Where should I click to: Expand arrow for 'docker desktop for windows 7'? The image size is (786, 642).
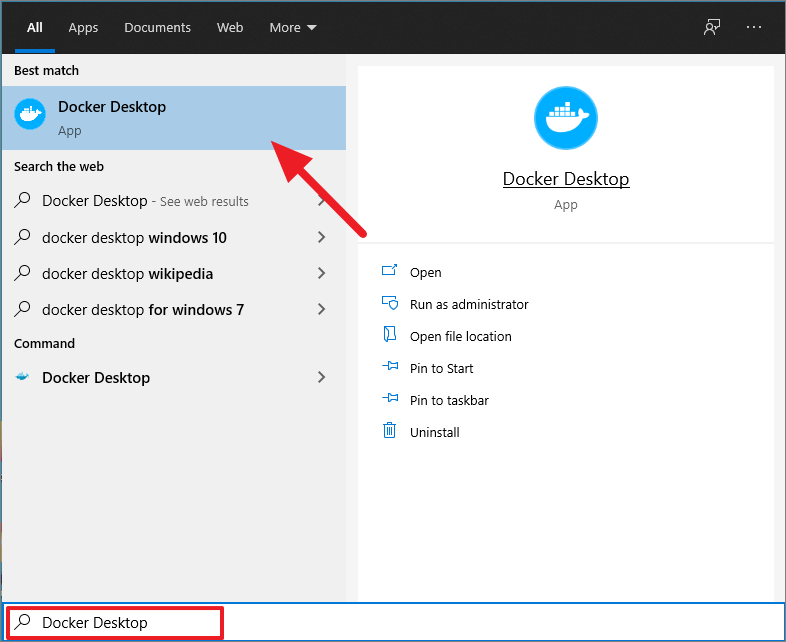pyautogui.click(x=322, y=309)
